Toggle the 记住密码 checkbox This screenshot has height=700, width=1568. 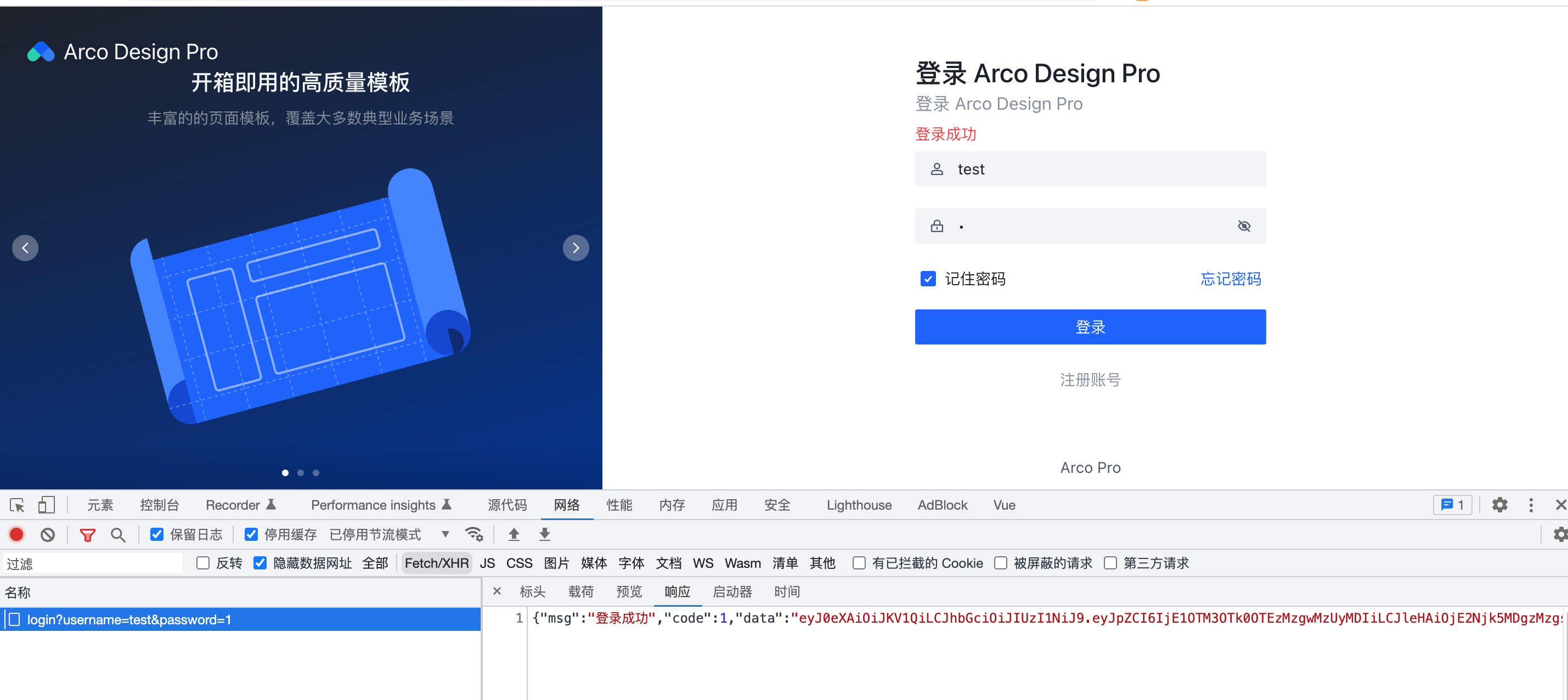(928, 279)
